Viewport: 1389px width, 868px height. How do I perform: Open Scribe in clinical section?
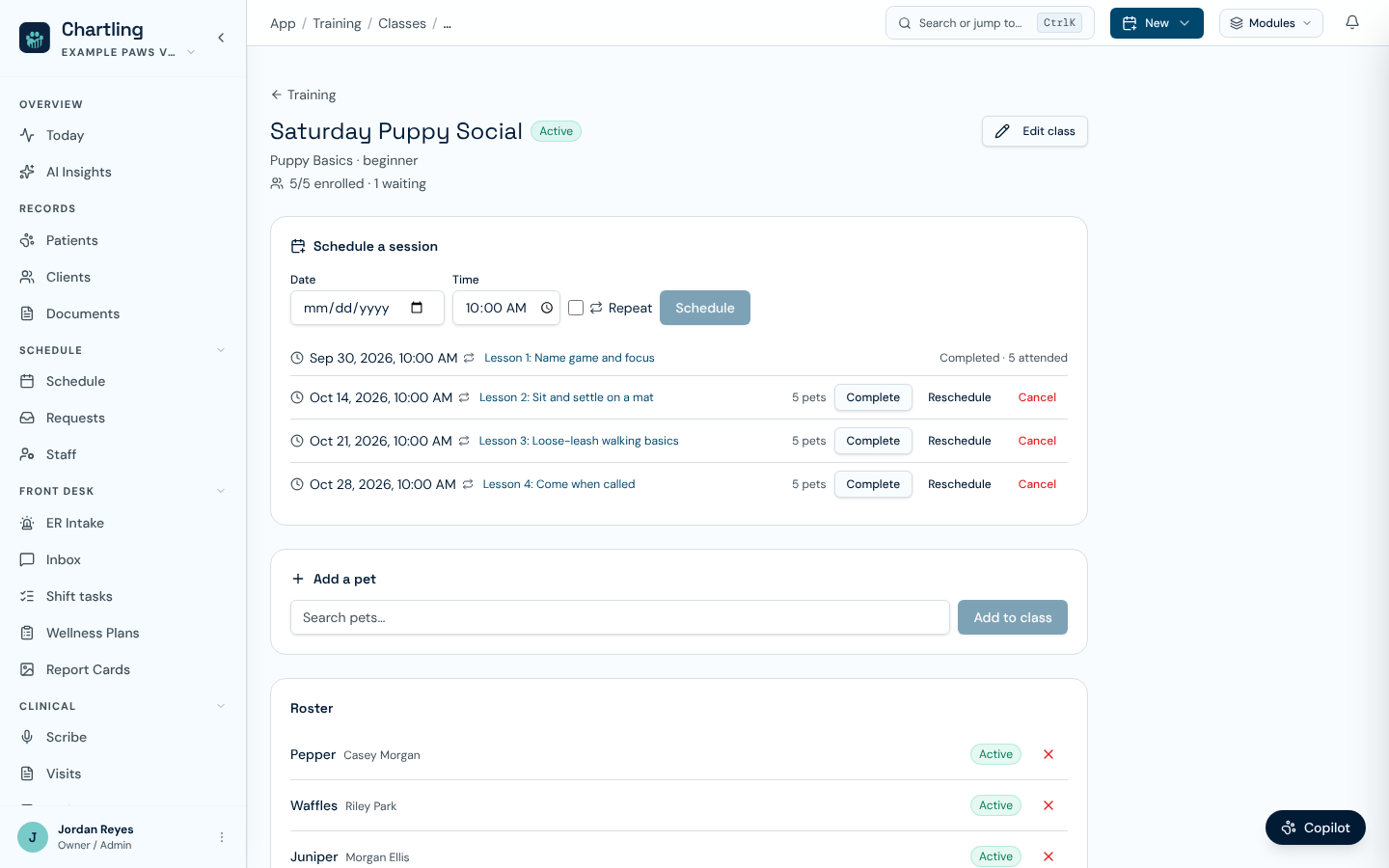click(x=123, y=737)
